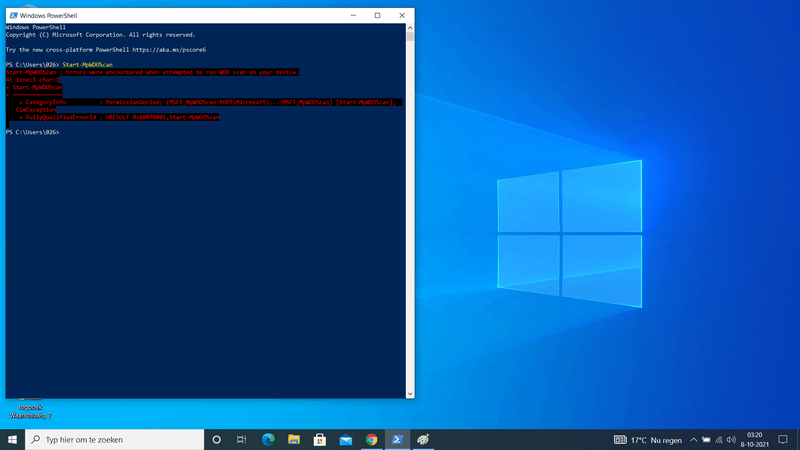800x450 pixels.
Task: Open the network status tray icon
Action: coord(719,439)
